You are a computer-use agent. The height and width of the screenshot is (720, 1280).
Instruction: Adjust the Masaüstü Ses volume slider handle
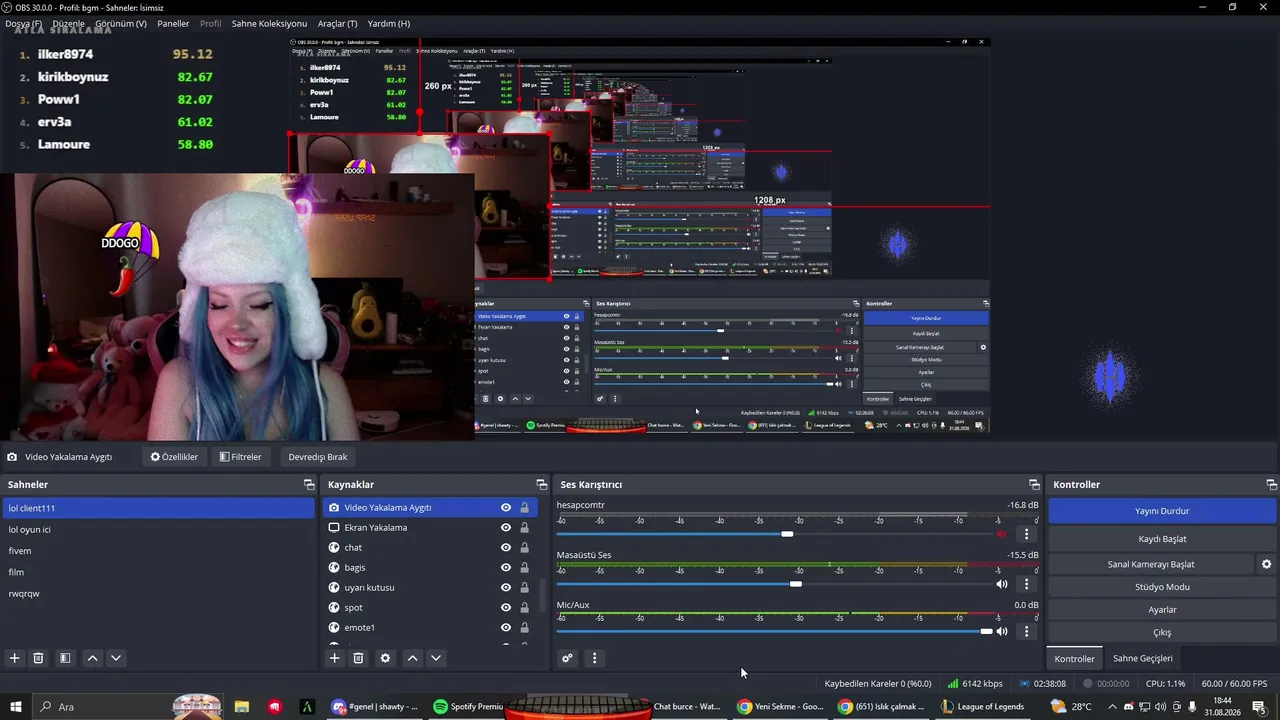pos(795,584)
